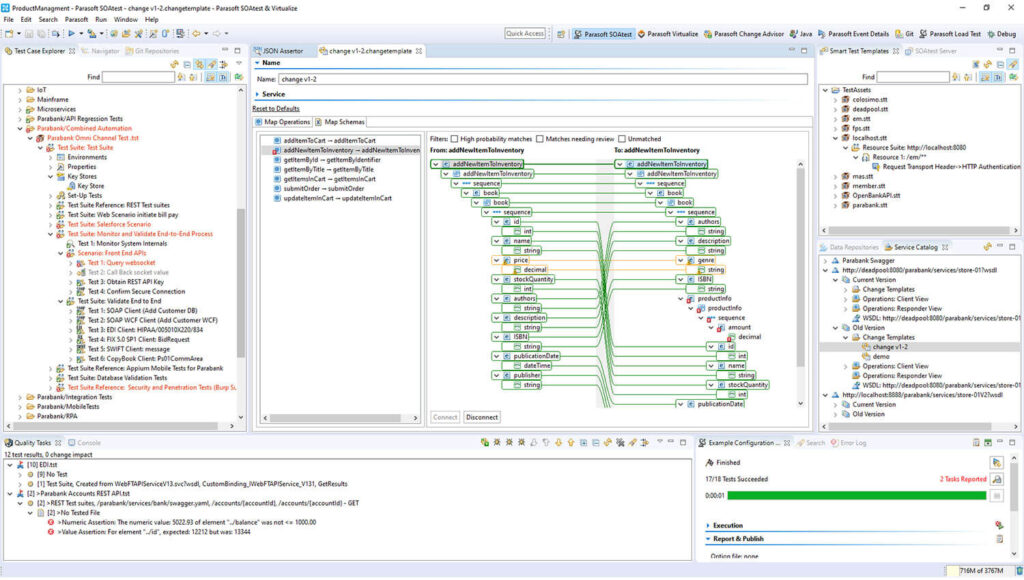
Task: Click the Help menu
Action: (152, 20)
